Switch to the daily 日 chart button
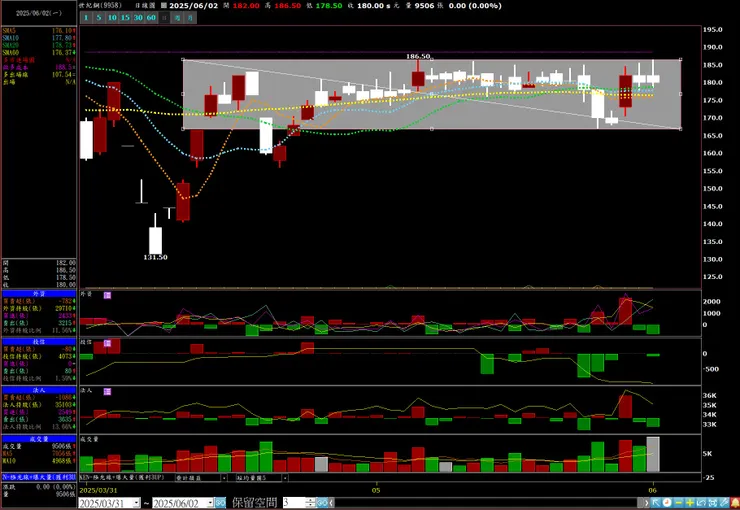 (164, 17)
